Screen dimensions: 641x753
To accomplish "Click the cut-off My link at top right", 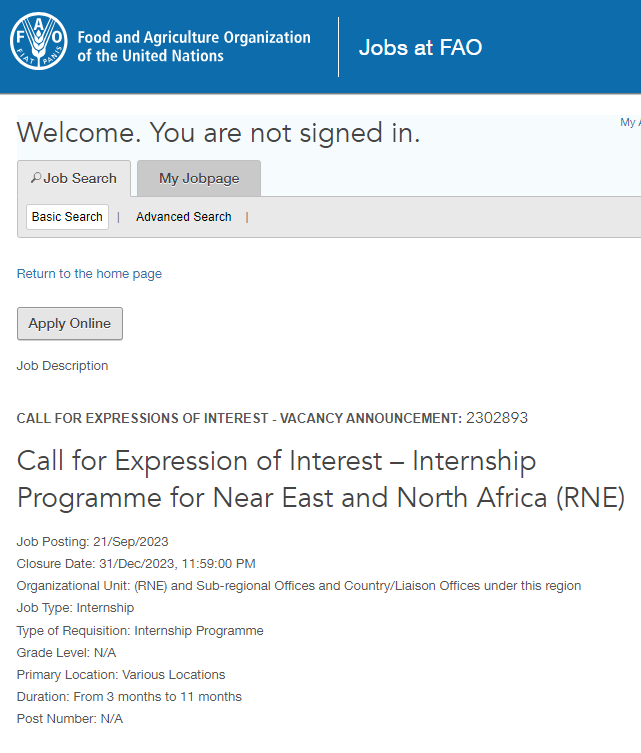I will [629, 122].
